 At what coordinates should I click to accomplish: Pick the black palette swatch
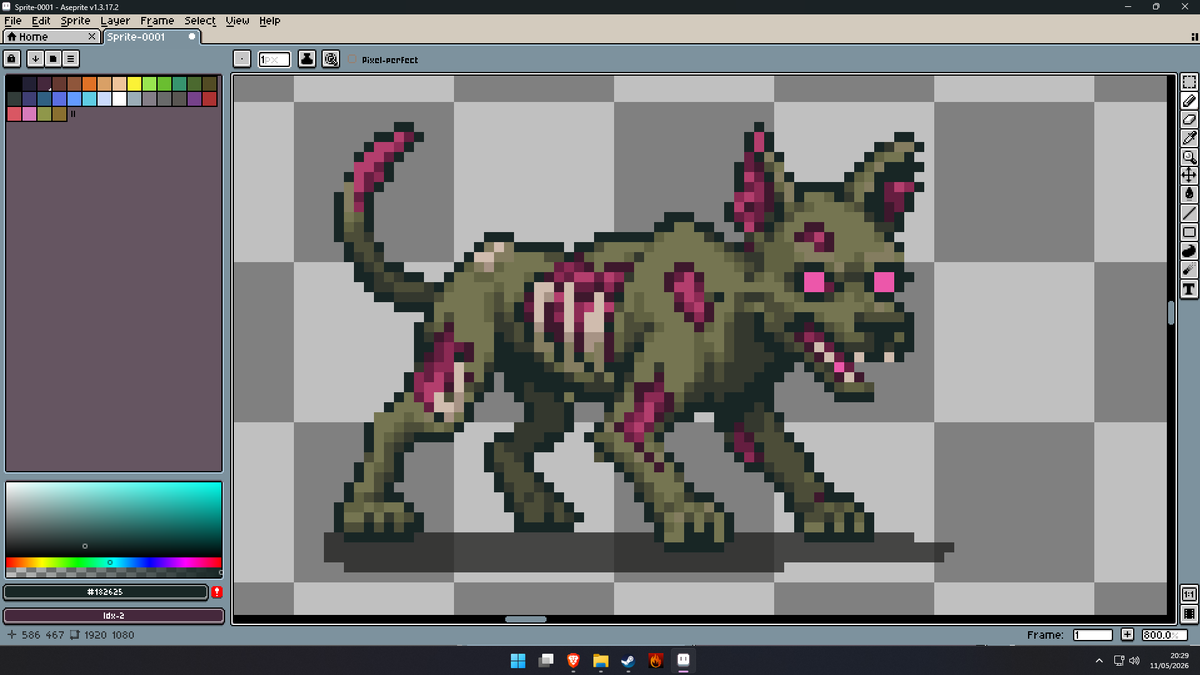pos(14,84)
